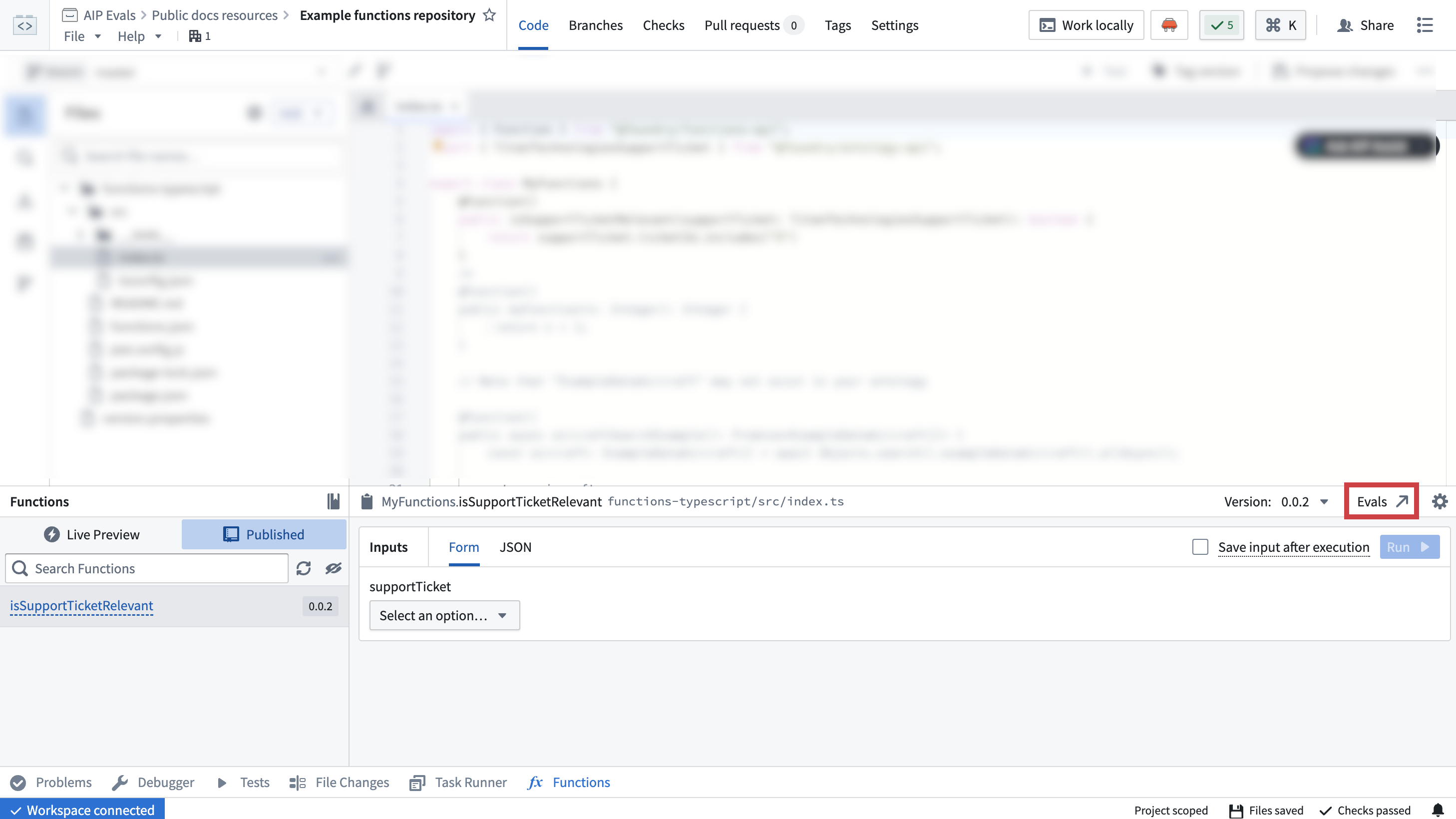Star the Example functions repository

click(489, 15)
